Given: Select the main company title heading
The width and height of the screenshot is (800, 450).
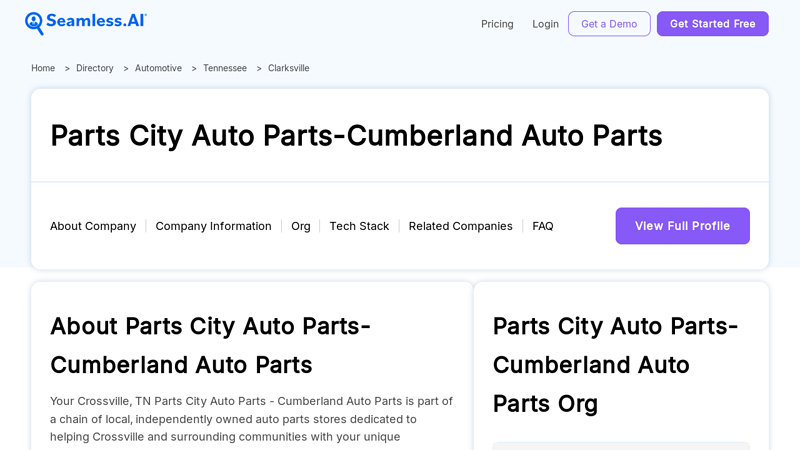Looking at the screenshot, I should pyautogui.click(x=356, y=136).
